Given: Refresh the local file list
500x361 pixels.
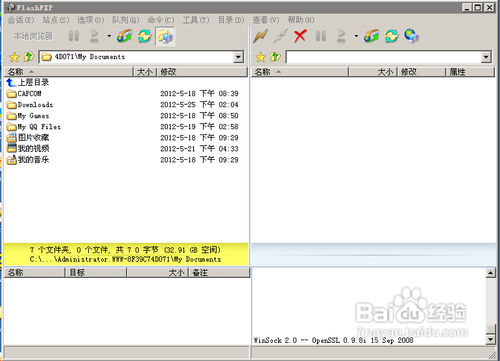Looking at the screenshot, I should 144,36.
